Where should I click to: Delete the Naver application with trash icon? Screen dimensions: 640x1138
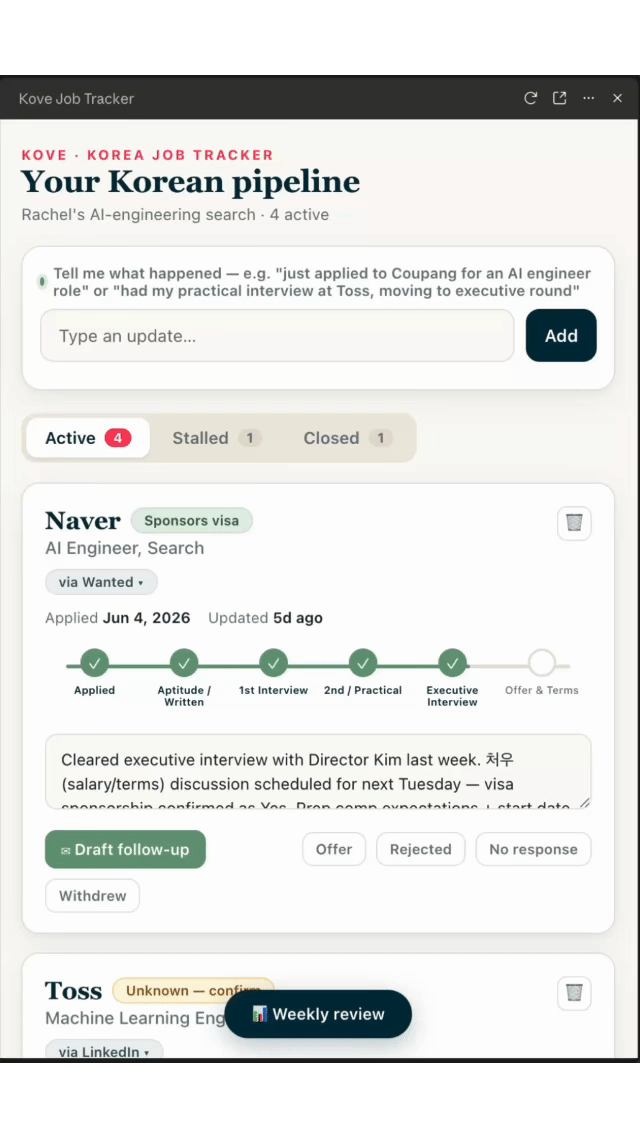tap(574, 523)
